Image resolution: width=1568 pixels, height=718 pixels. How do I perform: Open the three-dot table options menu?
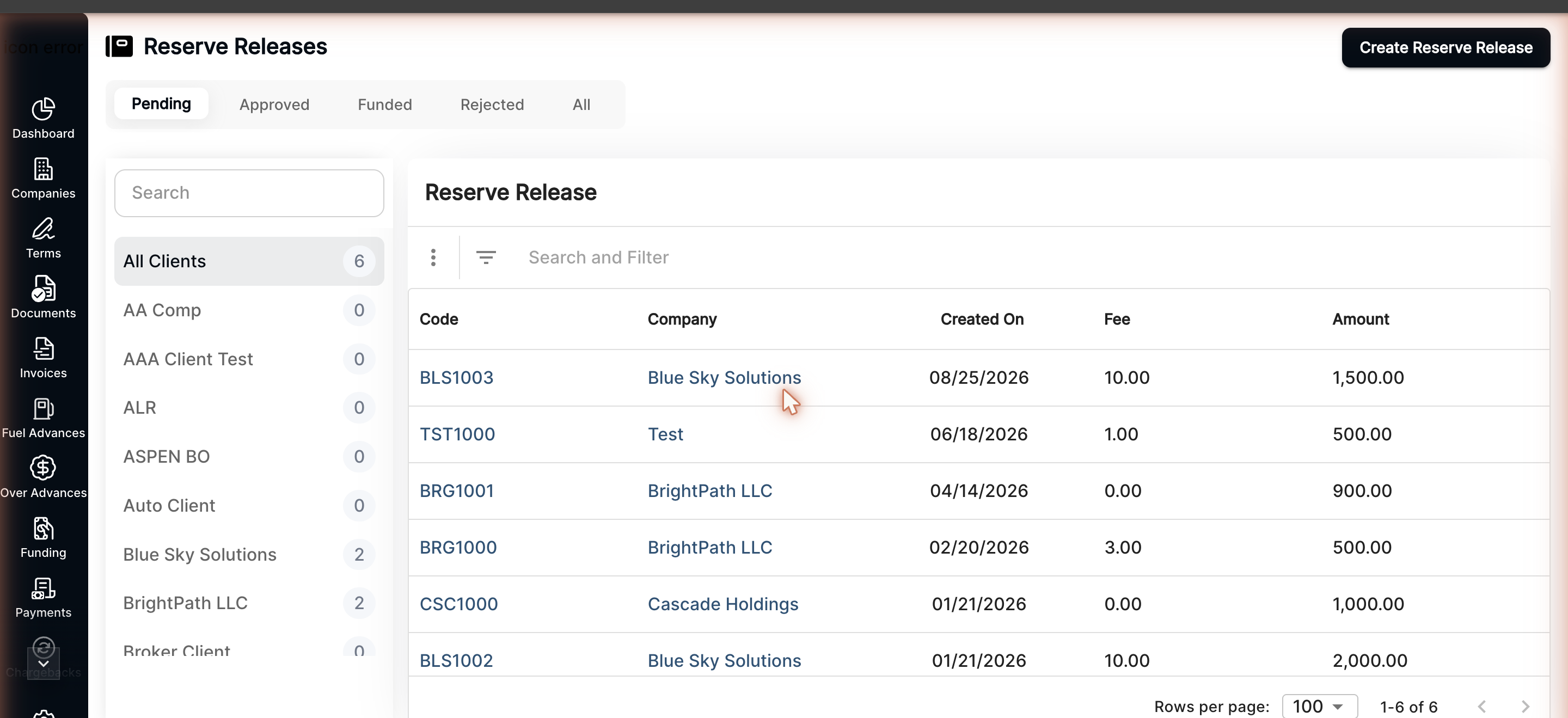point(433,257)
